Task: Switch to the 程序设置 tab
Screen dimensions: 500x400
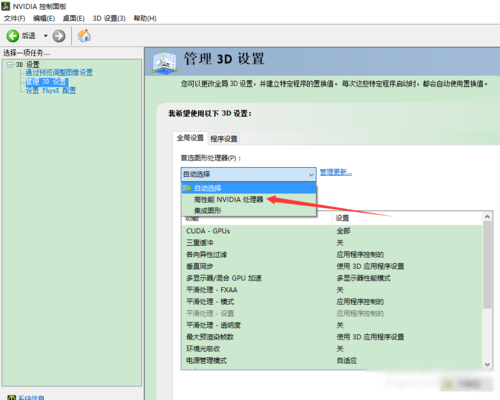Action: [x=224, y=139]
